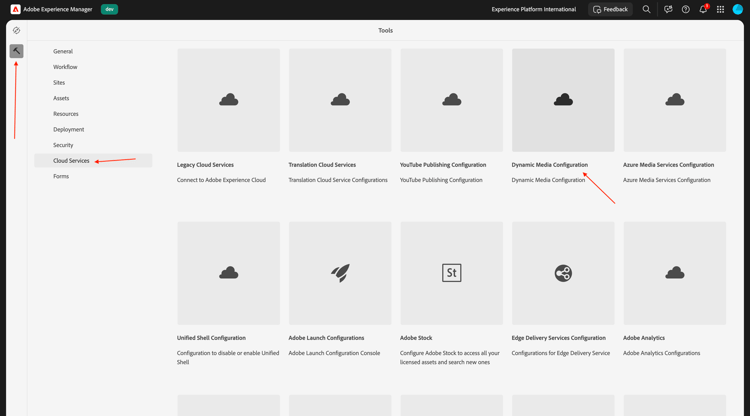The height and width of the screenshot is (416, 750).
Task: Click the Adobe Experience Manager header title
Action: [58, 9]
